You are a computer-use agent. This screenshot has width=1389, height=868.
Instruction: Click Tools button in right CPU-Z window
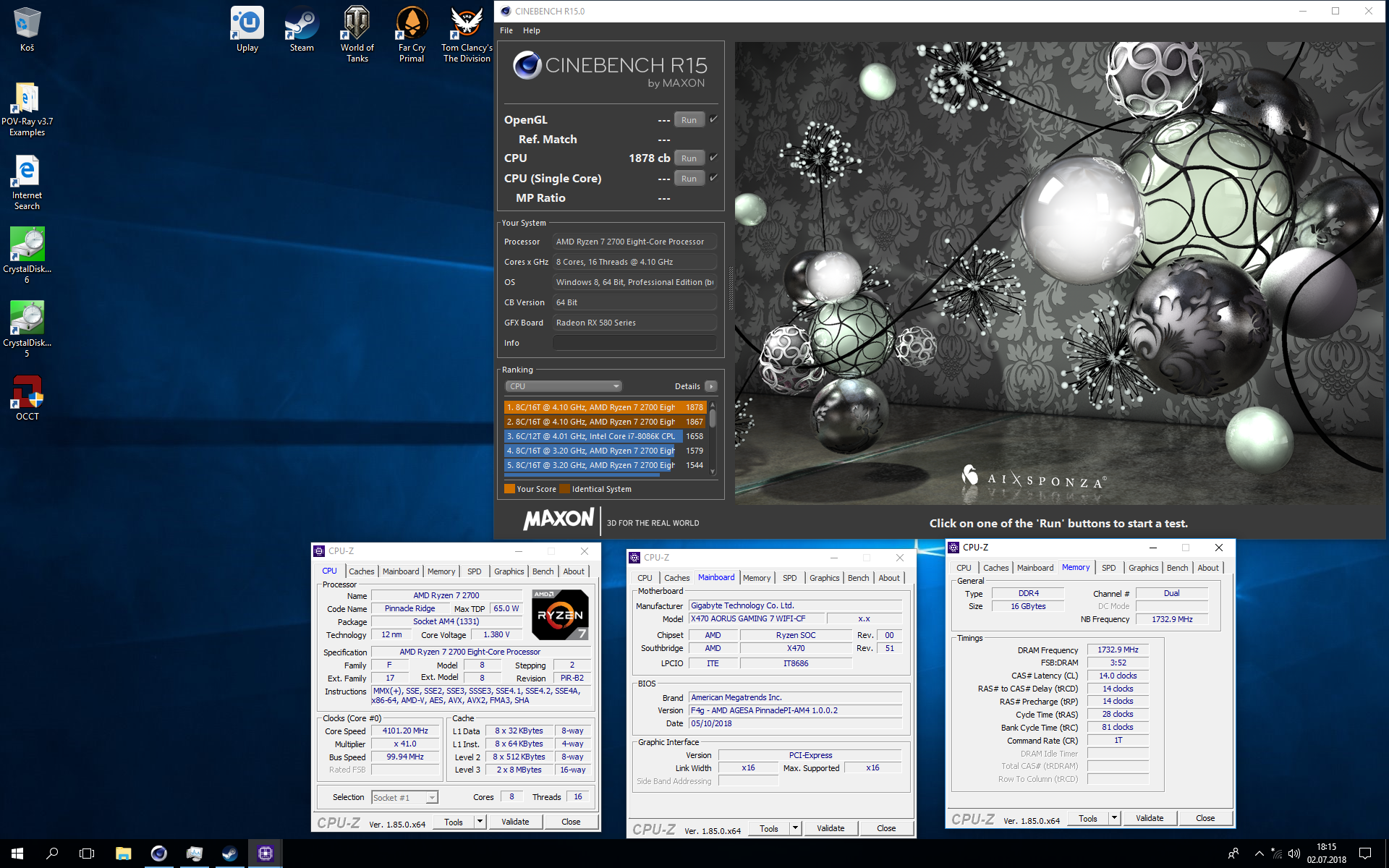(x=1087, y=818)
